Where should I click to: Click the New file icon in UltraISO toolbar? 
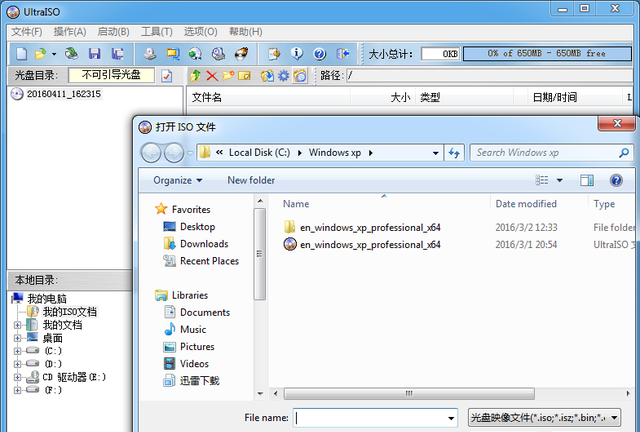click(x=21, y=53)
